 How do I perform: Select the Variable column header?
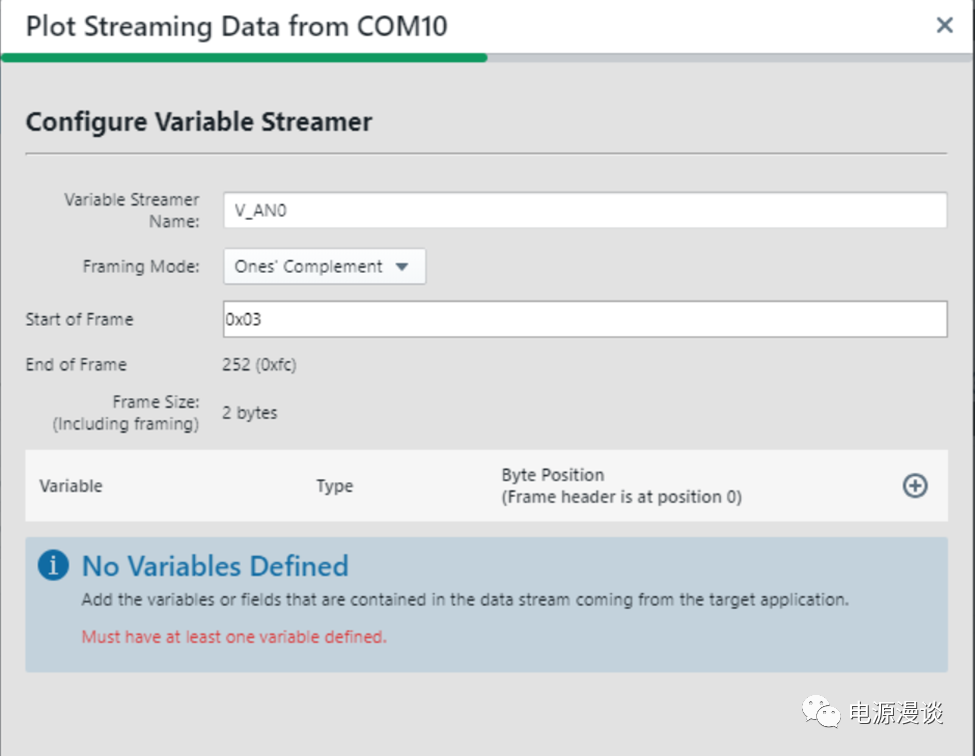pos(71,486)
